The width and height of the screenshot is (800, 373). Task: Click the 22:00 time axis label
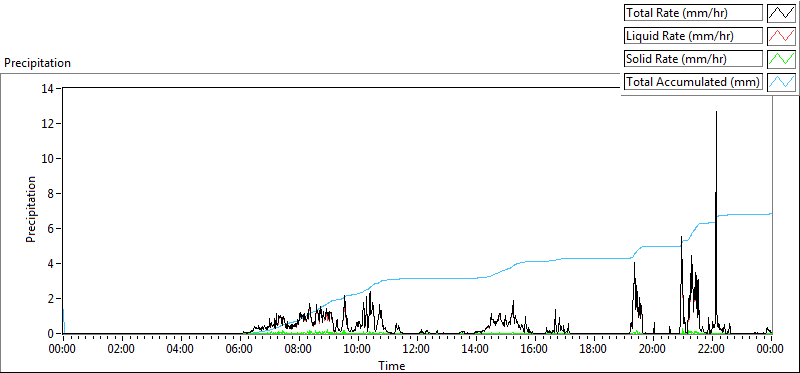[712, 350]
